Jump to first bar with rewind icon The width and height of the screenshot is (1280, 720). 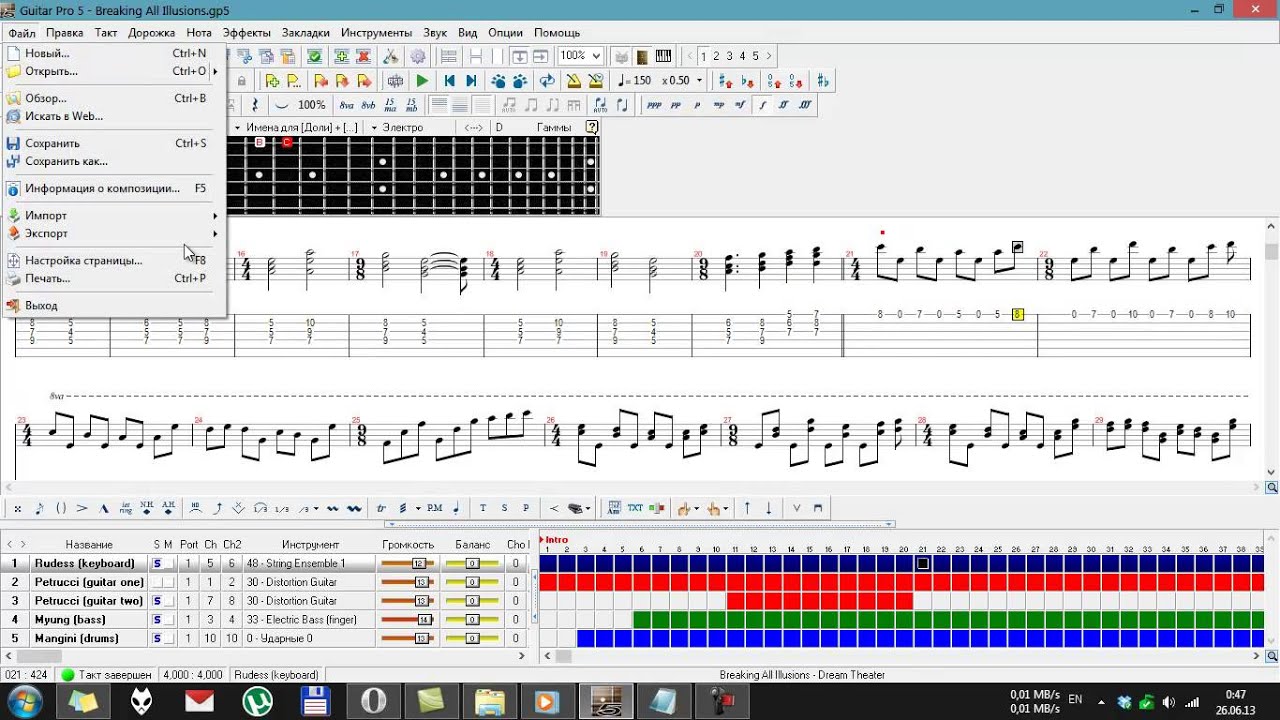tap(449, 81)
